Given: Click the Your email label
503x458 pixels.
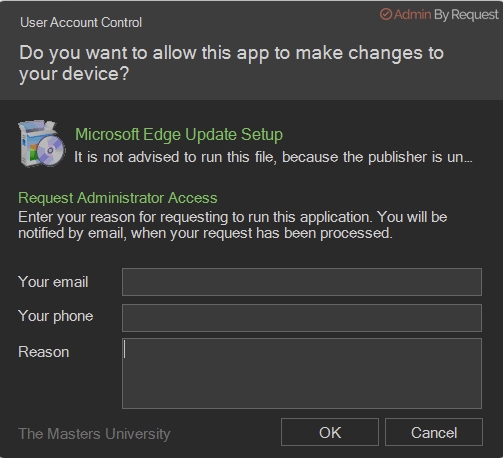Looking at the screenshot, I should (53, 282).
